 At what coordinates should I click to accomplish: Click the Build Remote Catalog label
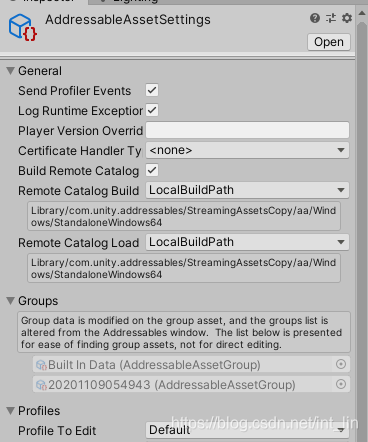78,171
